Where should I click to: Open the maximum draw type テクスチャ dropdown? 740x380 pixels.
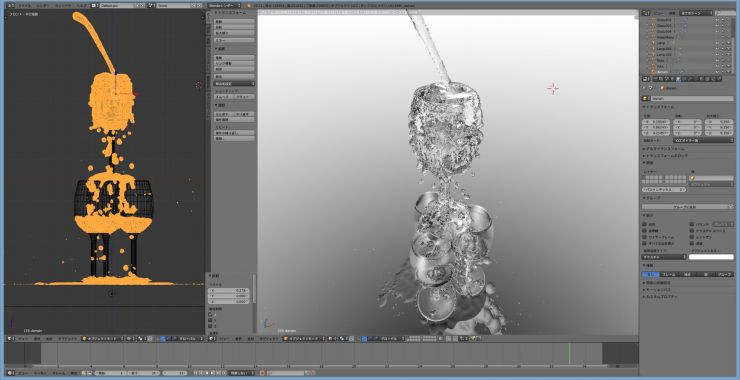point(664,257)
